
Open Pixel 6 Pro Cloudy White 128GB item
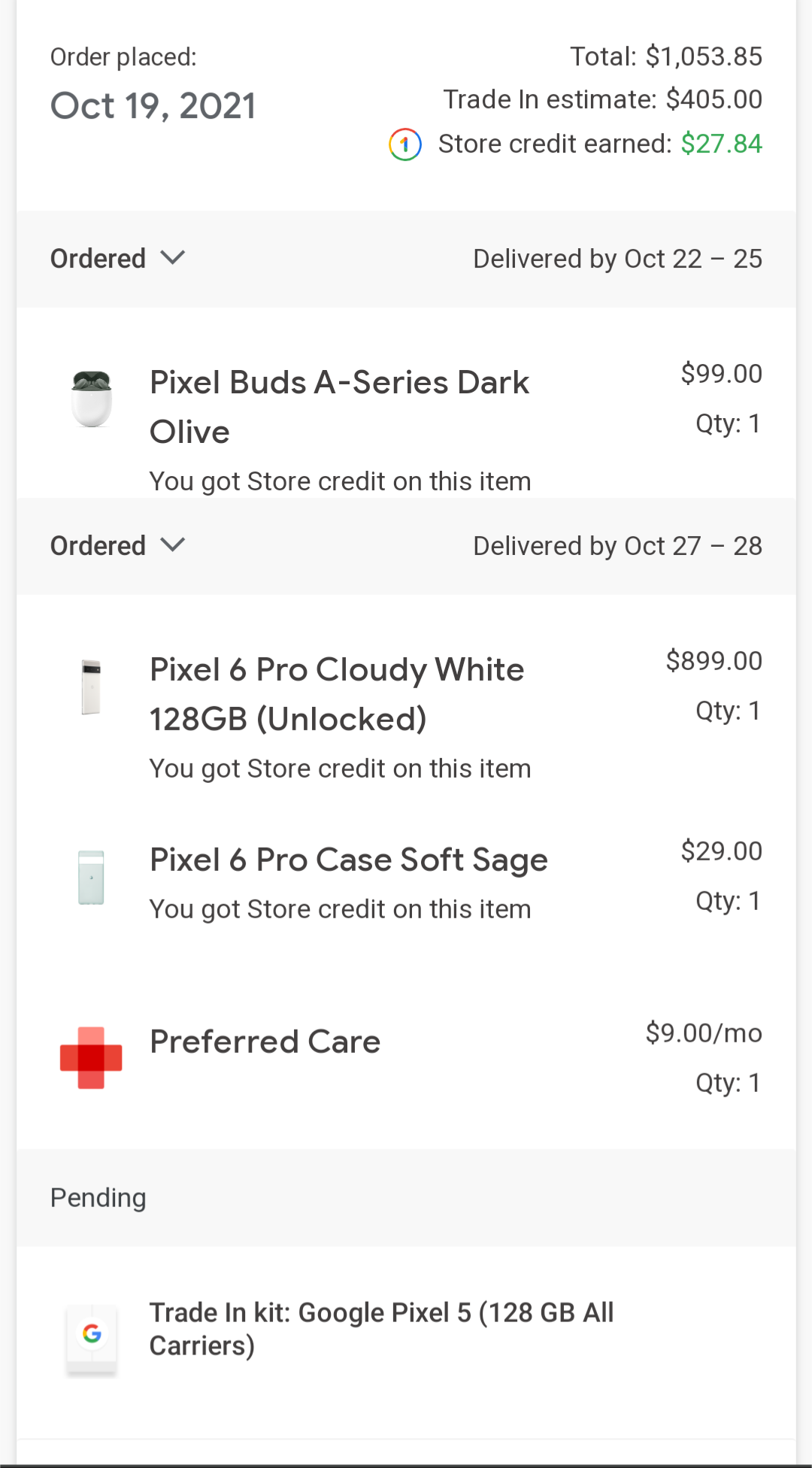click(337, 694)
